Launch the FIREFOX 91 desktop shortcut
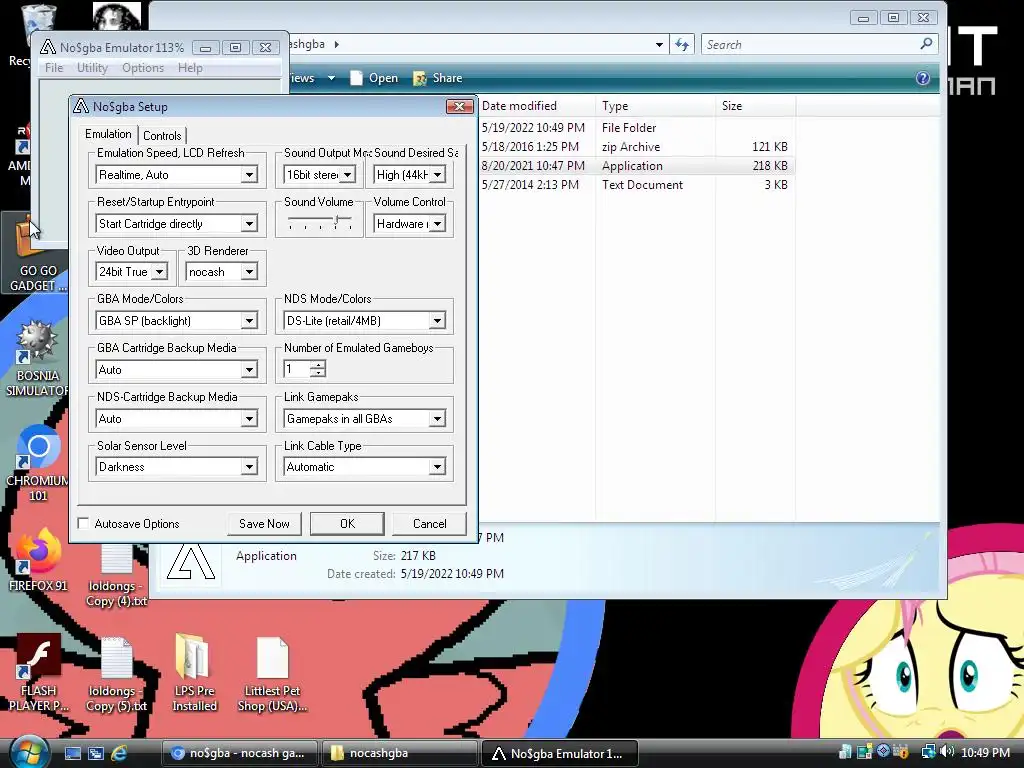 [37, 560]
